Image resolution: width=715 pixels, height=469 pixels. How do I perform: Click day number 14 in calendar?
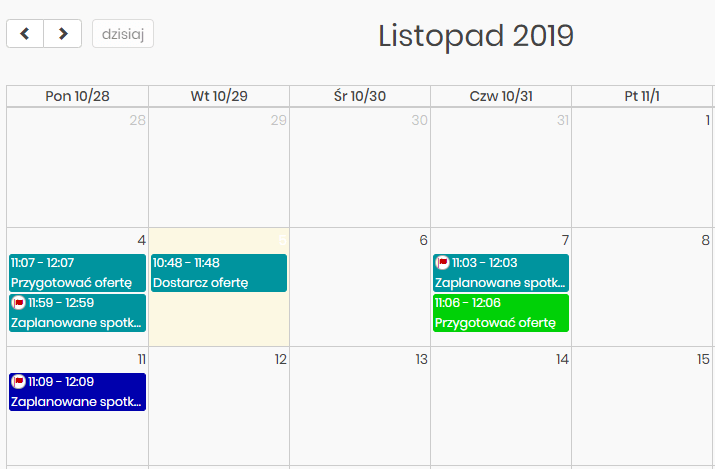(562, 359)
